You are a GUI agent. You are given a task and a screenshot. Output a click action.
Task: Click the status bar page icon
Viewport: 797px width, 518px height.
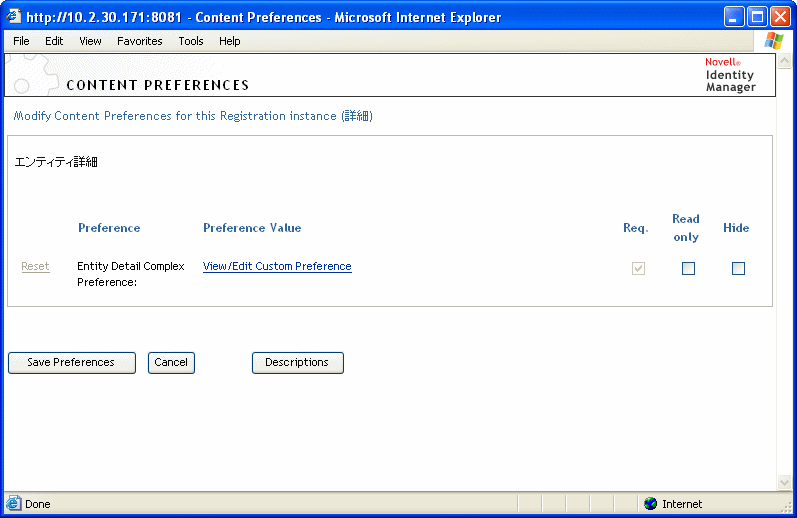coord(14,503)
